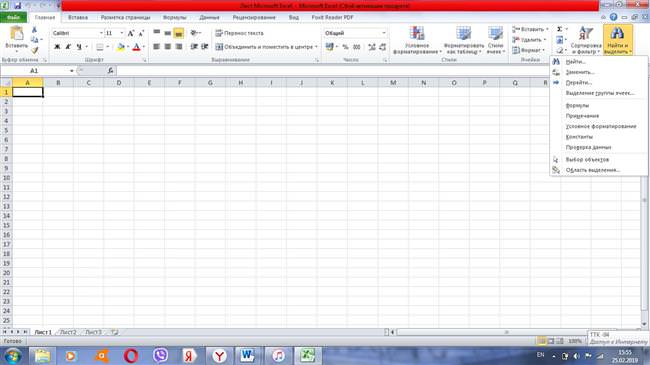Click the font color red A swatch
The image size is (650, 365).
click(136, 47)
